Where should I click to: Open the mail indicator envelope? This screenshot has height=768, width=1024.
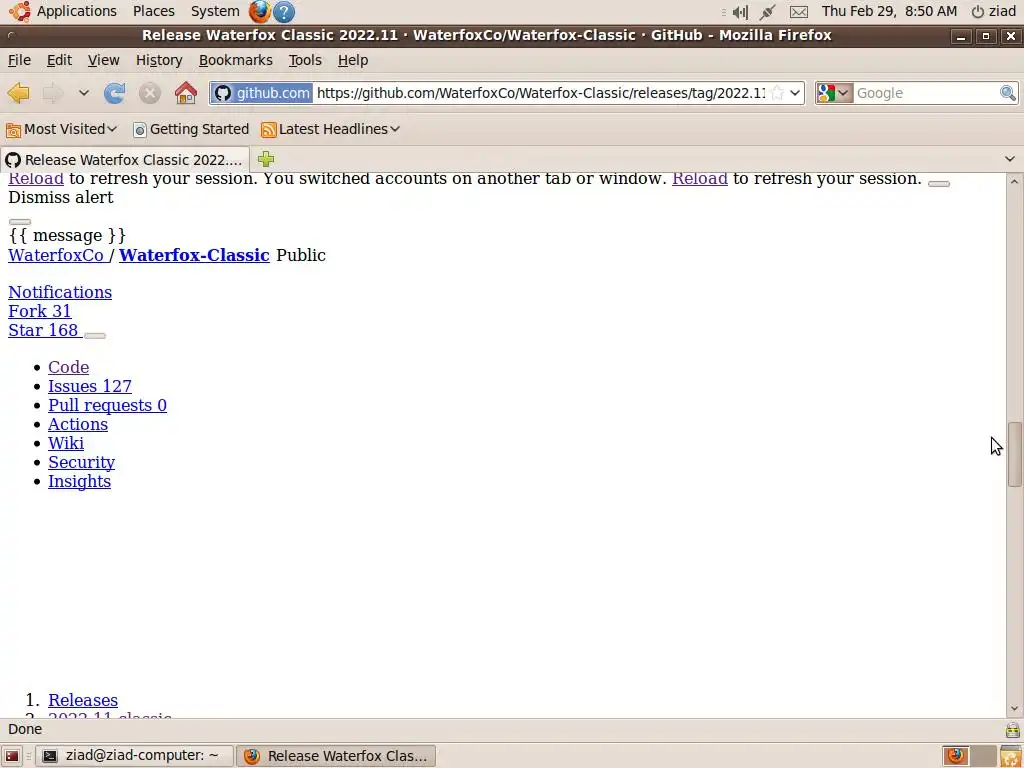(x=799, y=12)
